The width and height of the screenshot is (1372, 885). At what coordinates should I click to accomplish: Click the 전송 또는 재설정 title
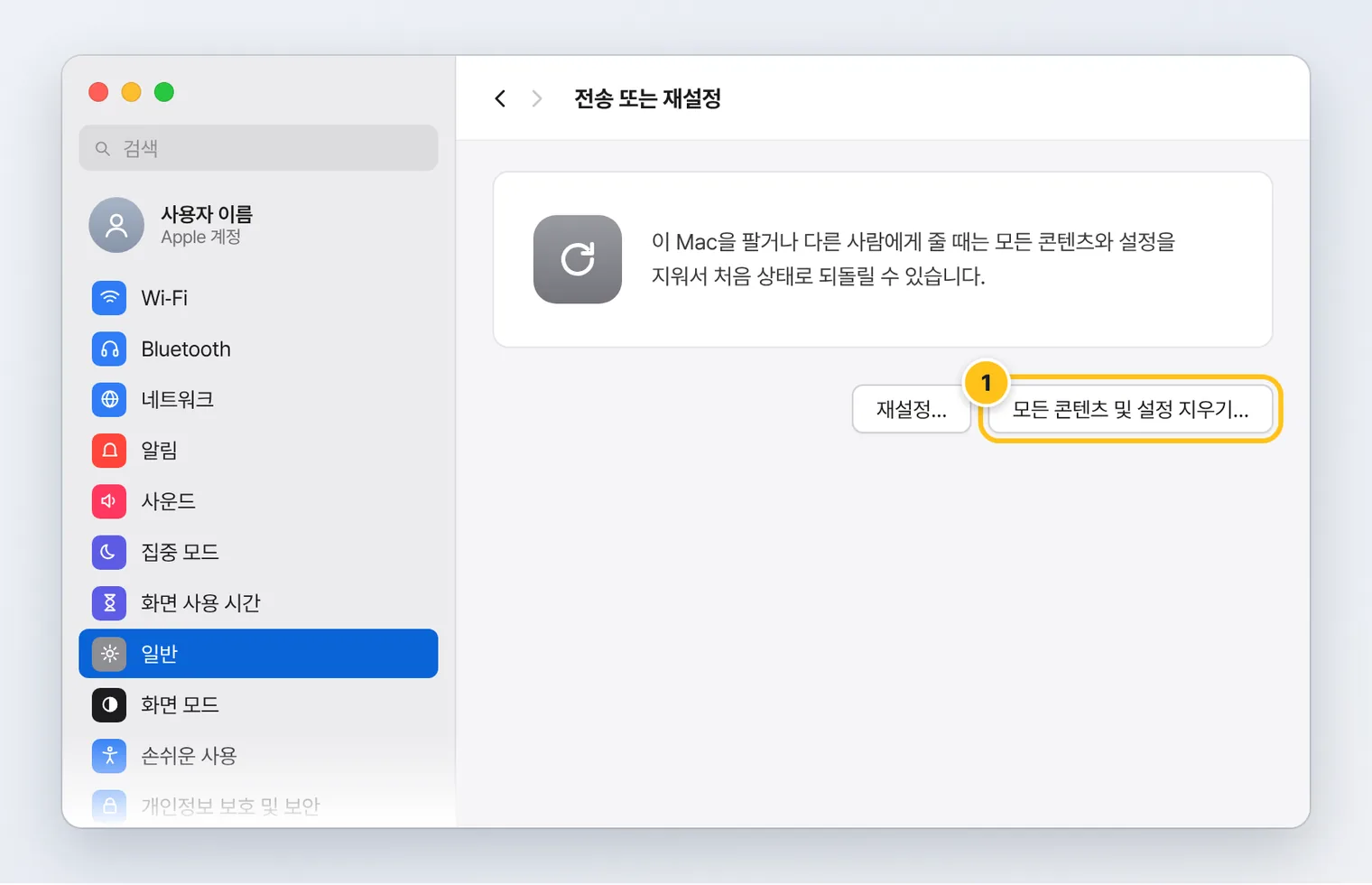(647, 98)
